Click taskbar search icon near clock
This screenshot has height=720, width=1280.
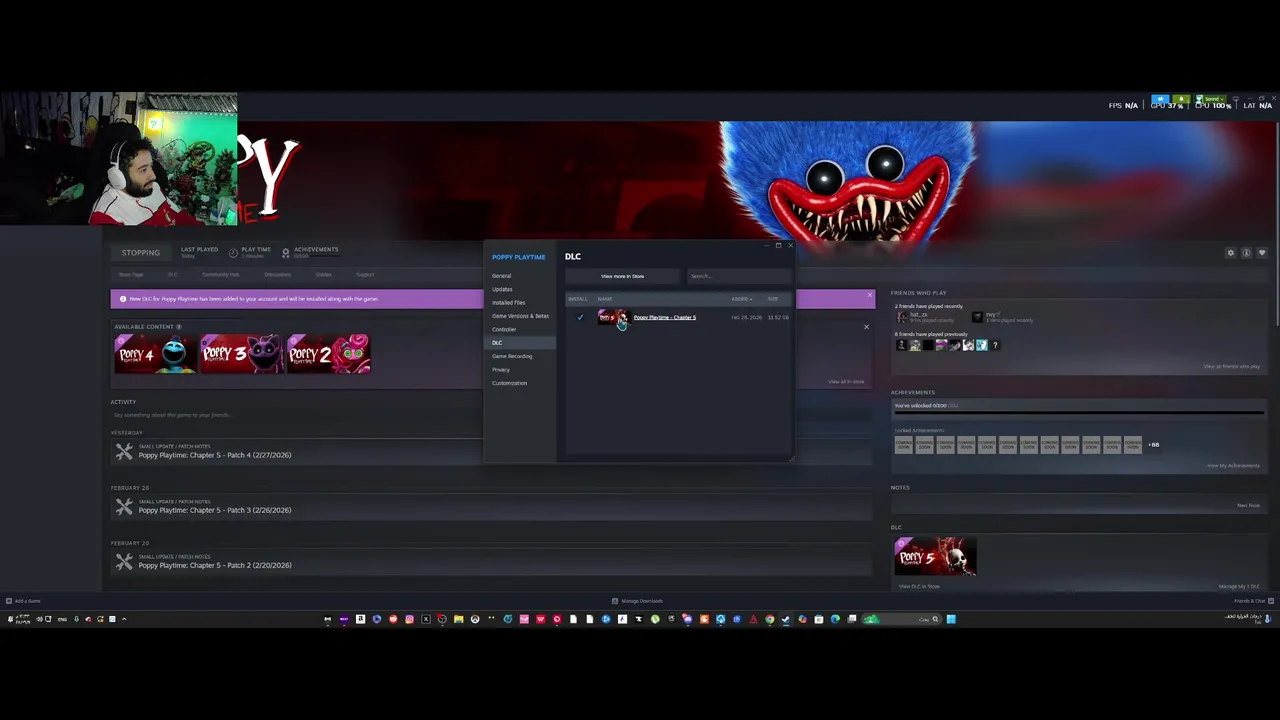click(x=935, y=619)
